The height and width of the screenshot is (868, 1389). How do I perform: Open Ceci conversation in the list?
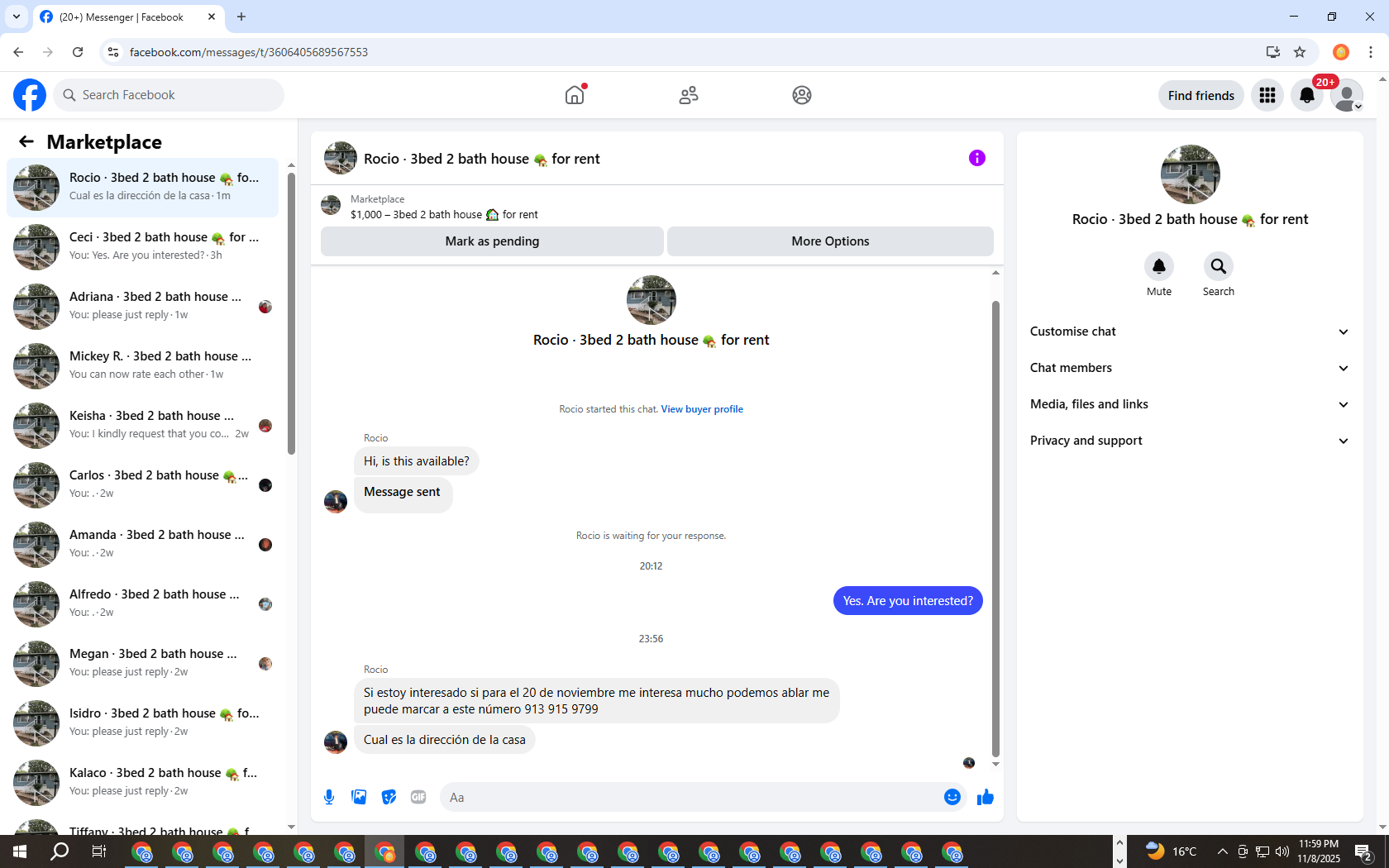[142, 247]
